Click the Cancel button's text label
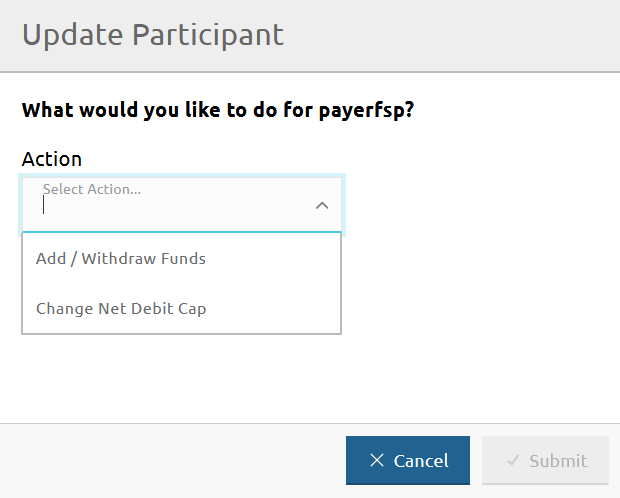The image size is (620, 498). [421, 461]
